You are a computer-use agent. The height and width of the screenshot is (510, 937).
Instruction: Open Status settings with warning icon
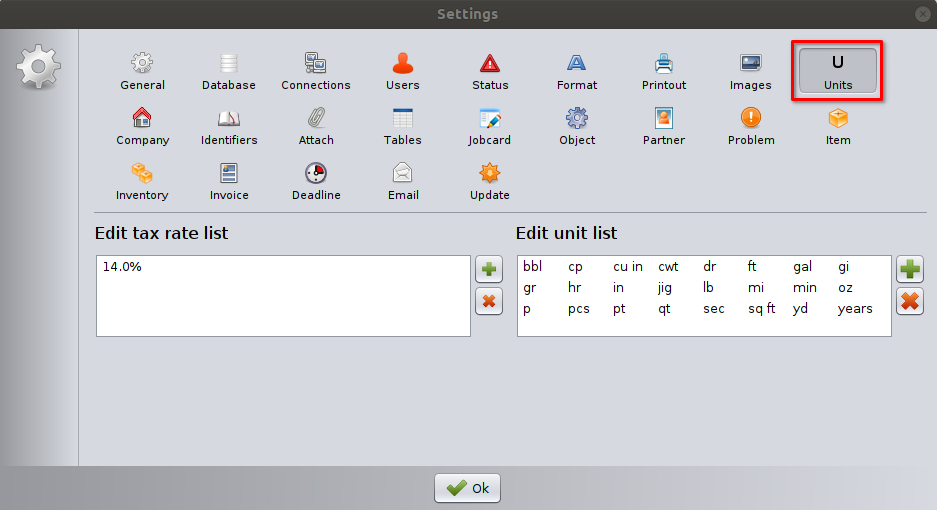[x=490, y=71]
